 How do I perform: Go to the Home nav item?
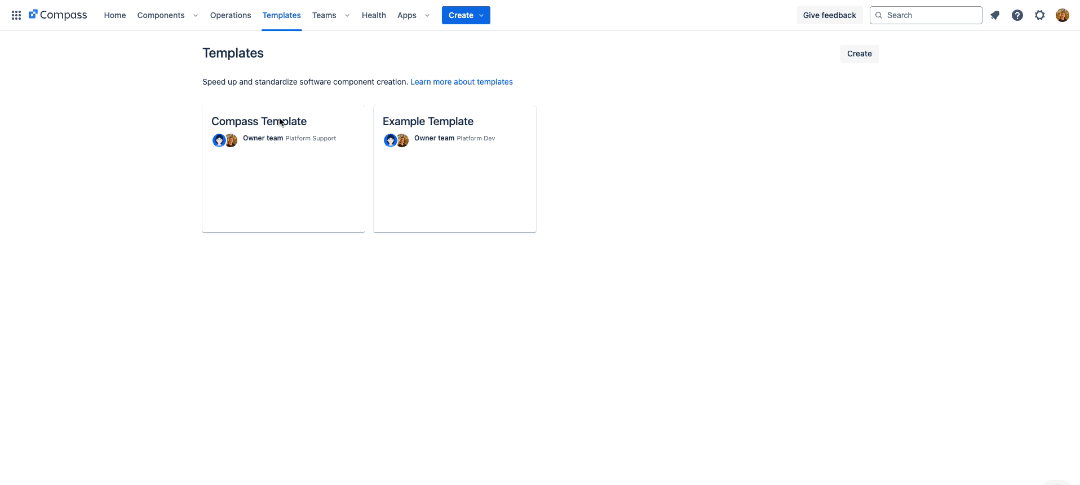(115, 15)
